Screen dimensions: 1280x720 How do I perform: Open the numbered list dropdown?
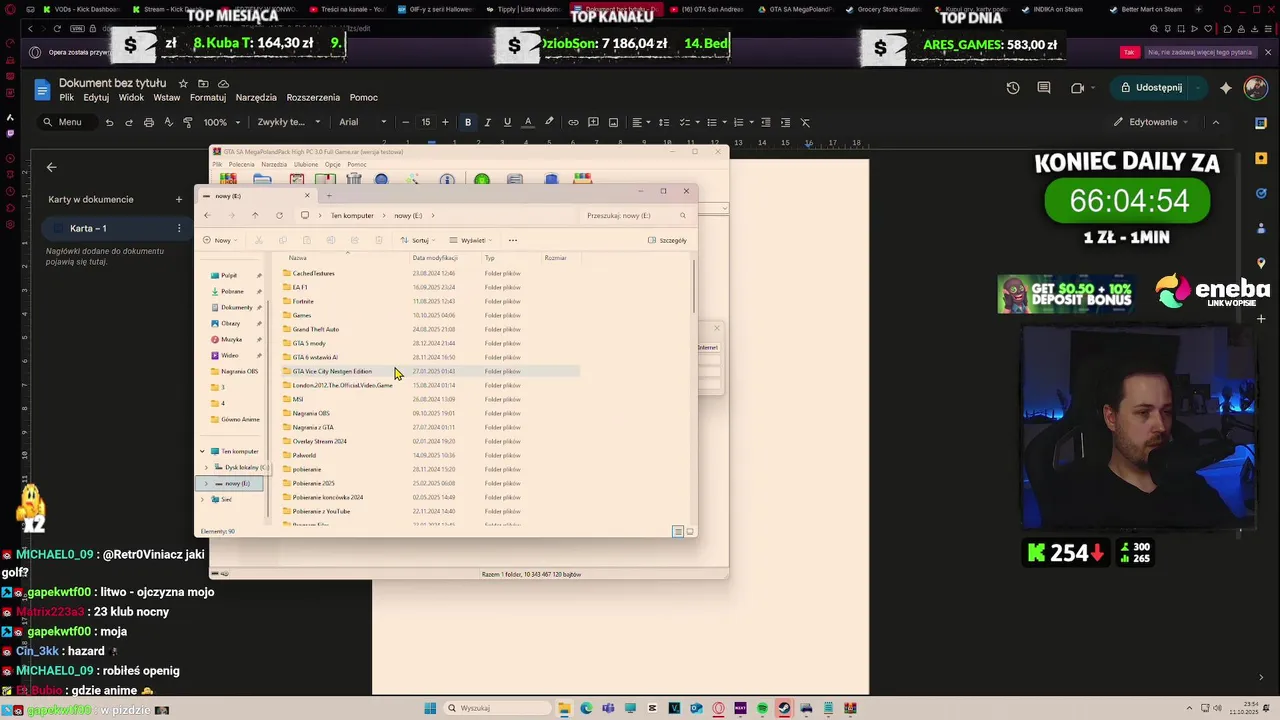point(742,122)
